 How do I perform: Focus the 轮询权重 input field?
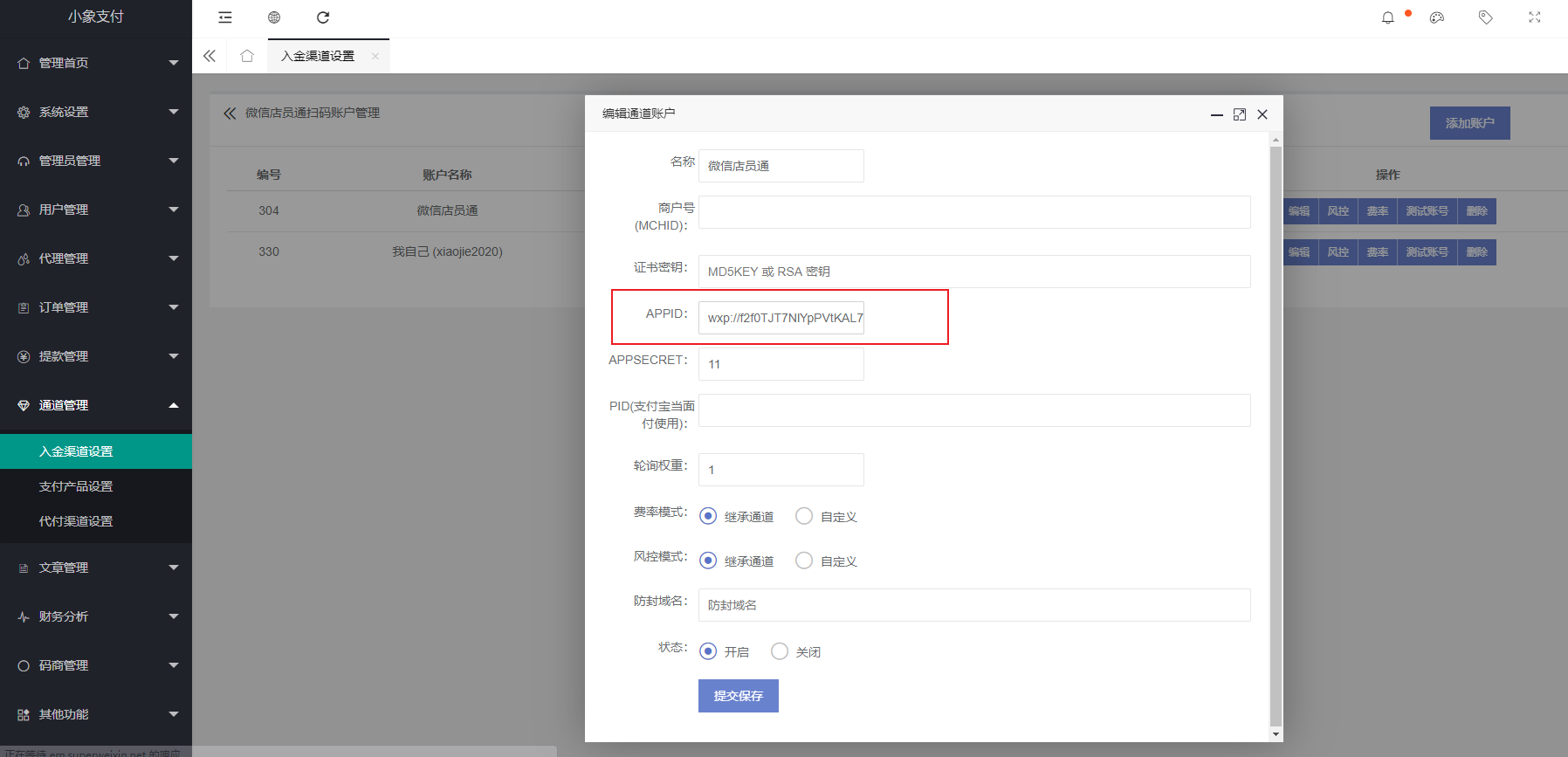(781, 470)
